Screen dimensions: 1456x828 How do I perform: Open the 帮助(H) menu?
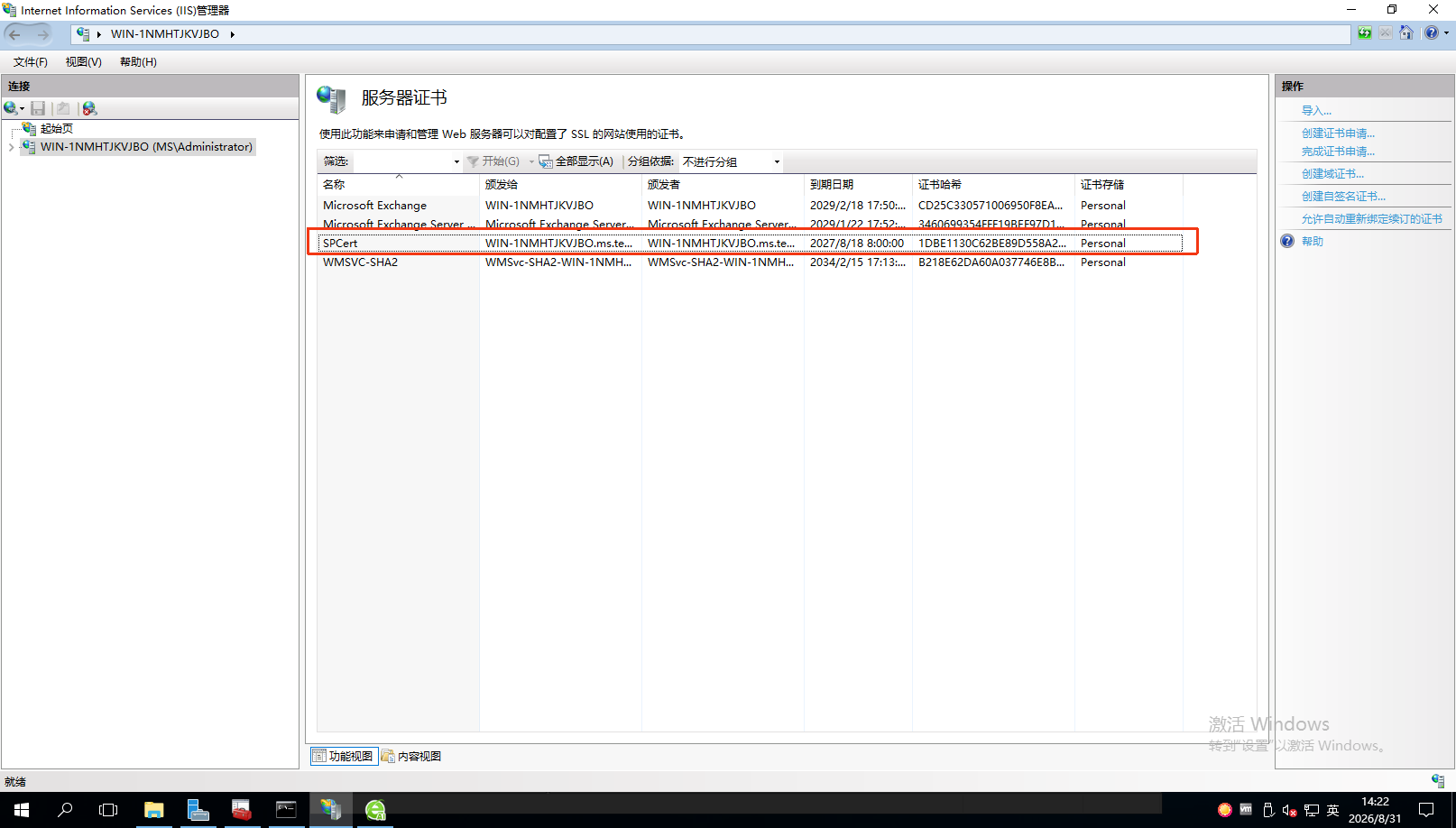(138, 62)
